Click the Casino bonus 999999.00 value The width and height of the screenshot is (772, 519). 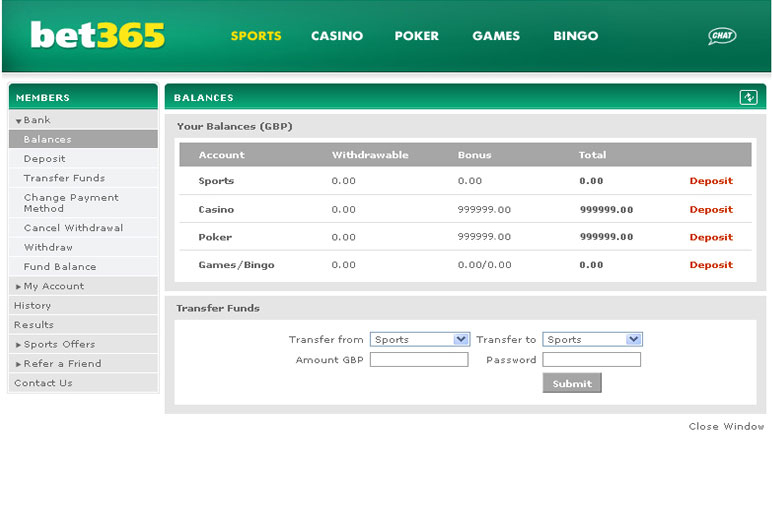point(484,209)
